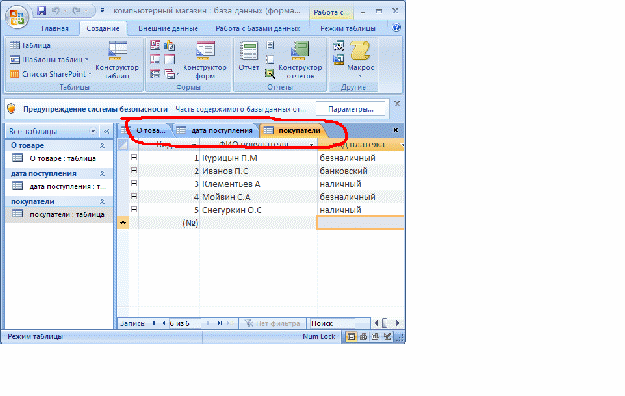The height and width of the screenshot is (396, 625).
Task: Expand subdatasheet for Иванов П.С row
Action: click(134, 171)
